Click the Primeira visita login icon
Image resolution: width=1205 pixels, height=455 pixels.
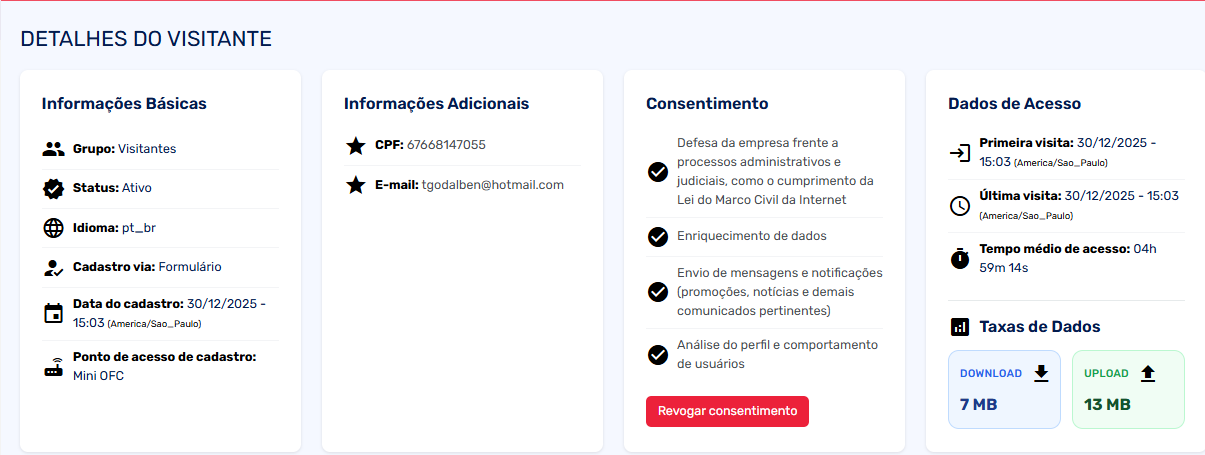(960, 153)
